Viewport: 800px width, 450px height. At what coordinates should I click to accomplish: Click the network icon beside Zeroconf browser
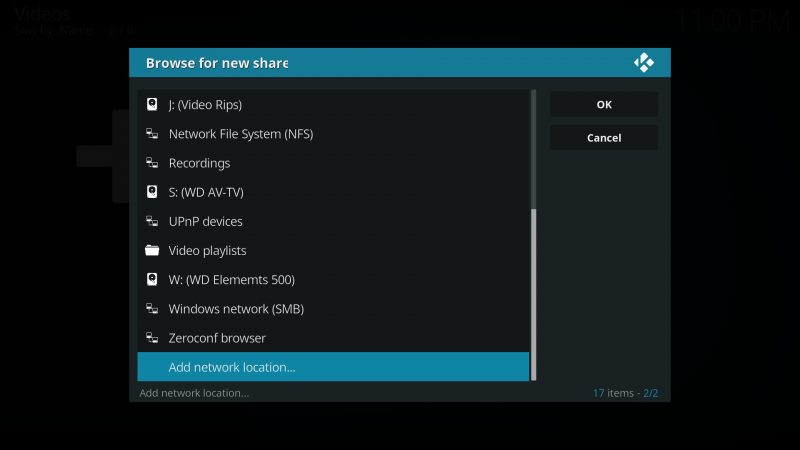pos(152,338)
